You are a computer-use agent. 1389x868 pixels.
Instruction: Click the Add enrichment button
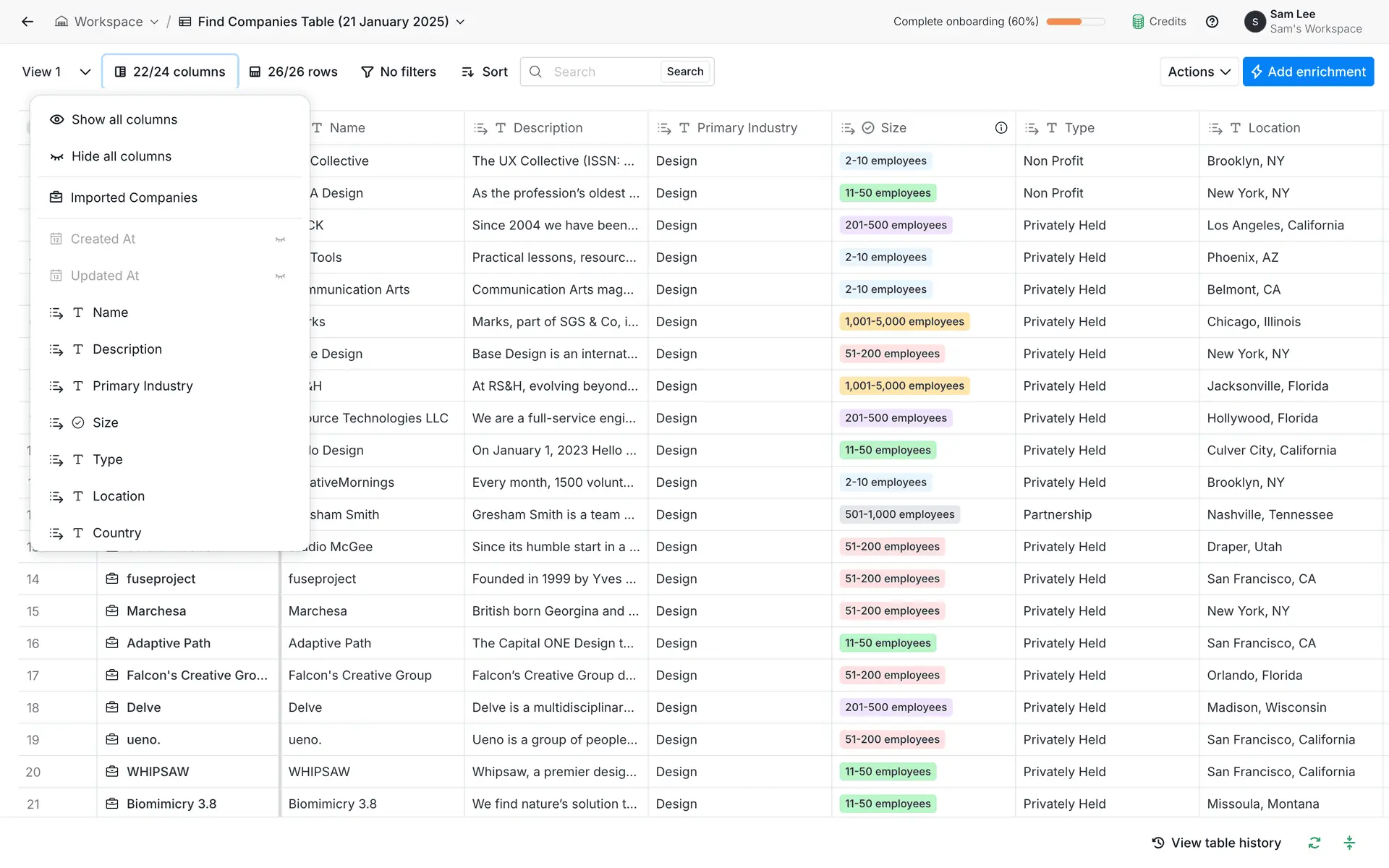1307,72
